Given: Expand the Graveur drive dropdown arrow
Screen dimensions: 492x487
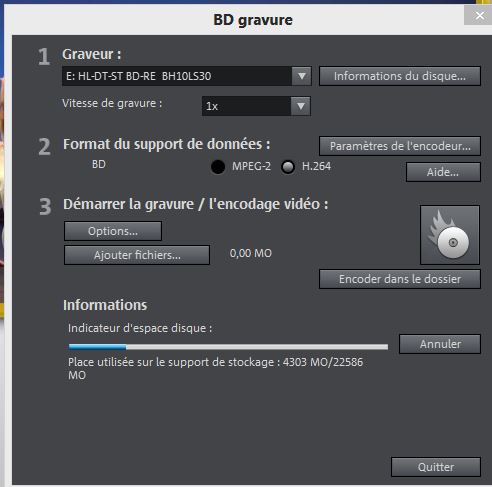Looking at the screenshot, I should coord(302,76).
